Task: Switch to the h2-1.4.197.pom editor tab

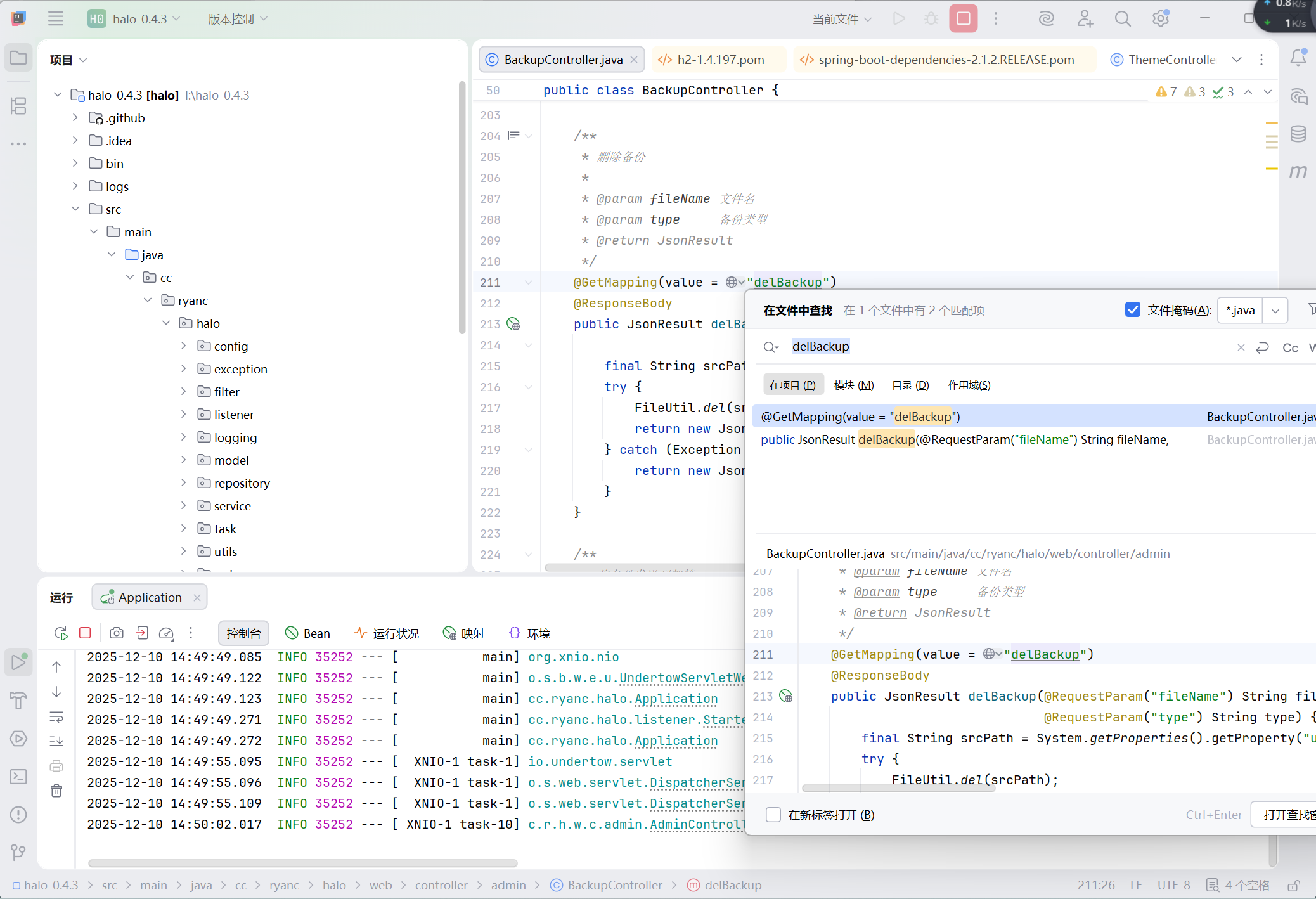Action: click(719, 60)
